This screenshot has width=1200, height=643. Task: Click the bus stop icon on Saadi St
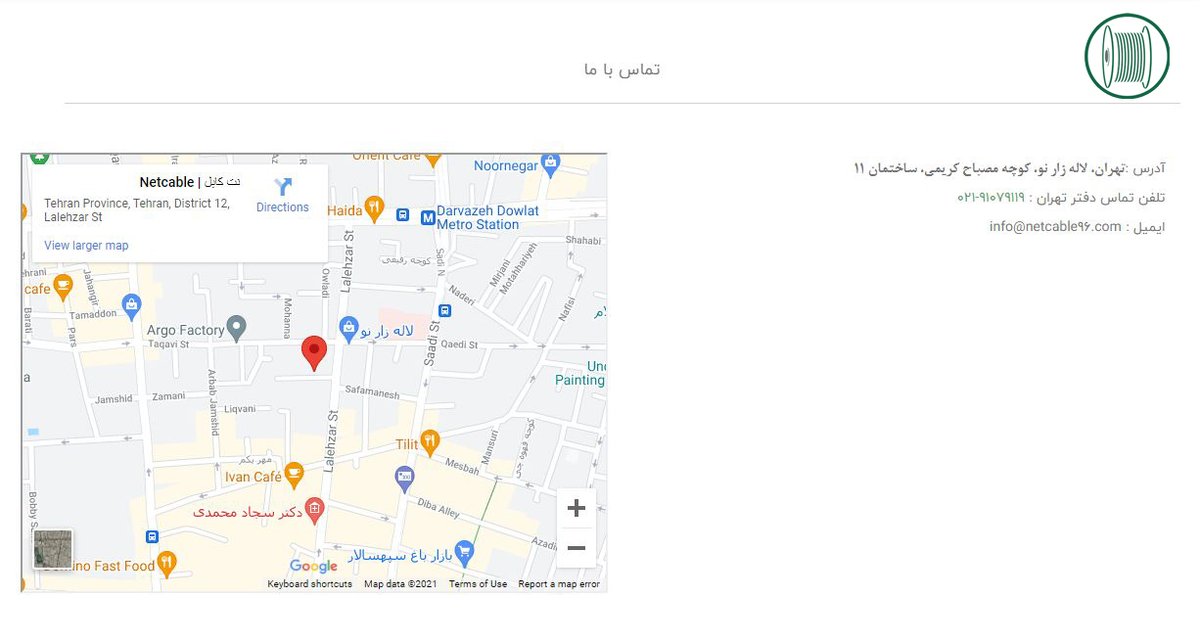click(444, 311)
